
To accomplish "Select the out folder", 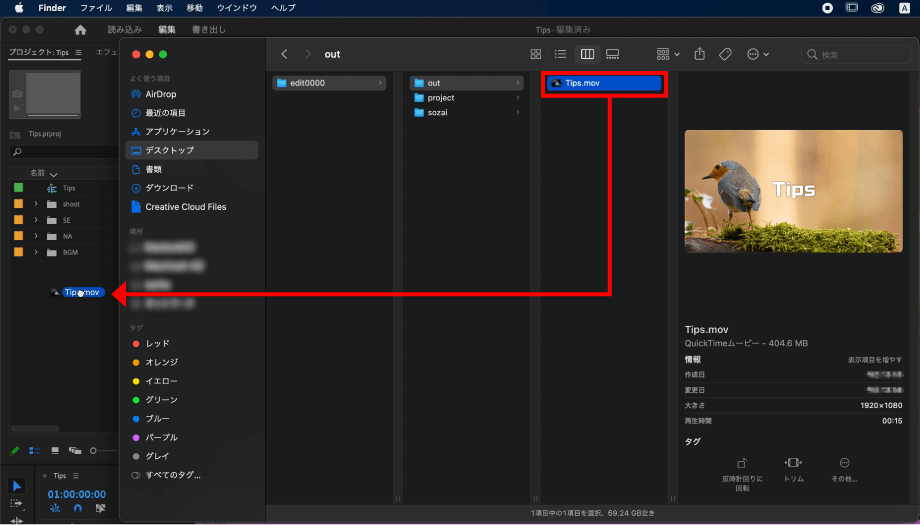I will [466, 83].
